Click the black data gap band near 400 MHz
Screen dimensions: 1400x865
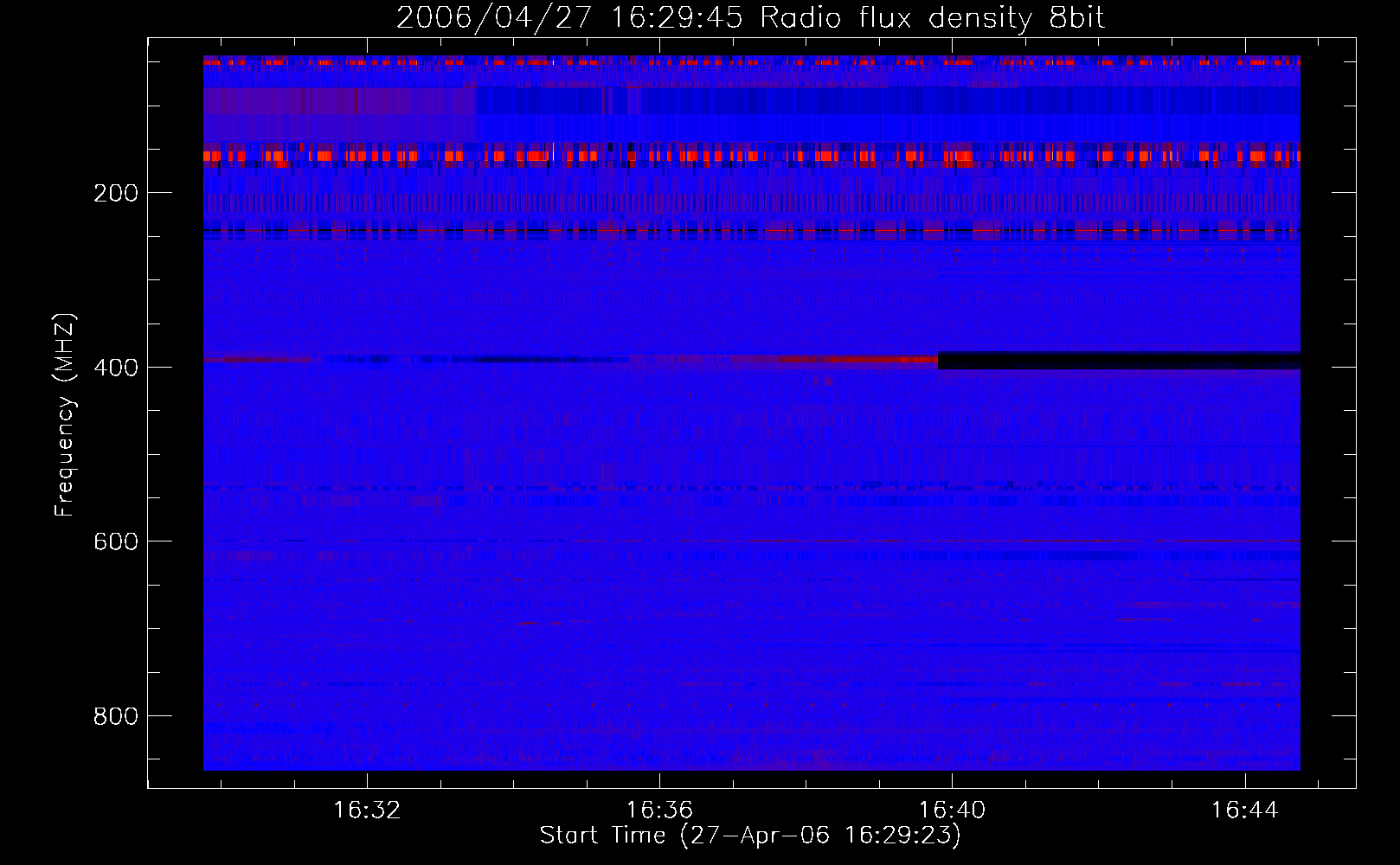(x=1119, y=361)
